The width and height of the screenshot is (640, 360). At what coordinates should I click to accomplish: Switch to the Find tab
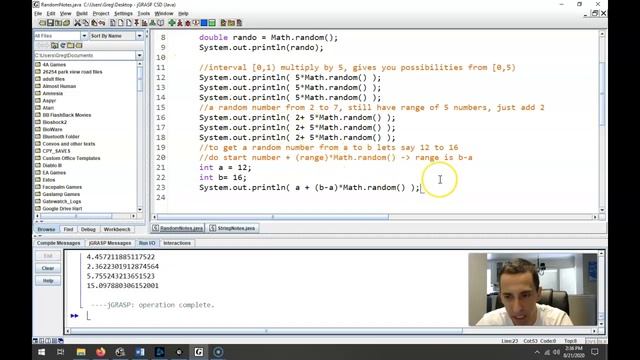pyautogui.click(x=68, y=229)
